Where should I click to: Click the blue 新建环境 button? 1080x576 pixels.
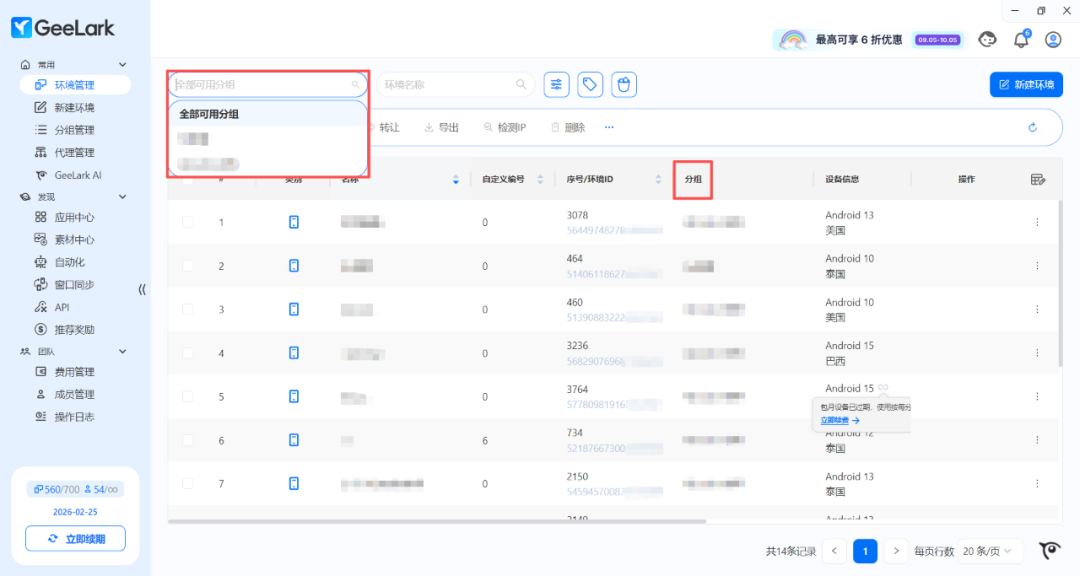point(1026,85)
